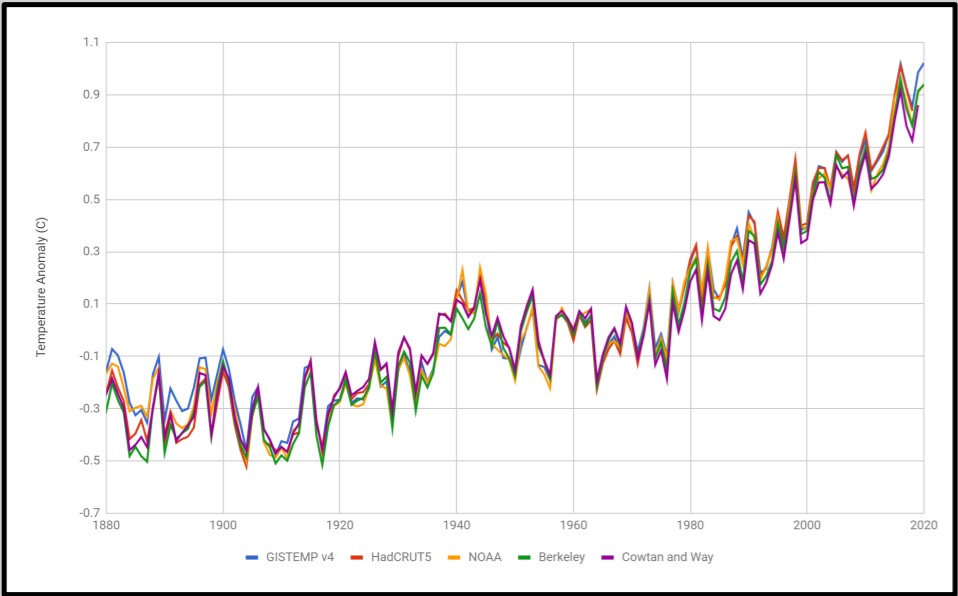Click the Berkeley legend entry
The width and height of the screenshot is (958, 596).
[x=560, y=557]
